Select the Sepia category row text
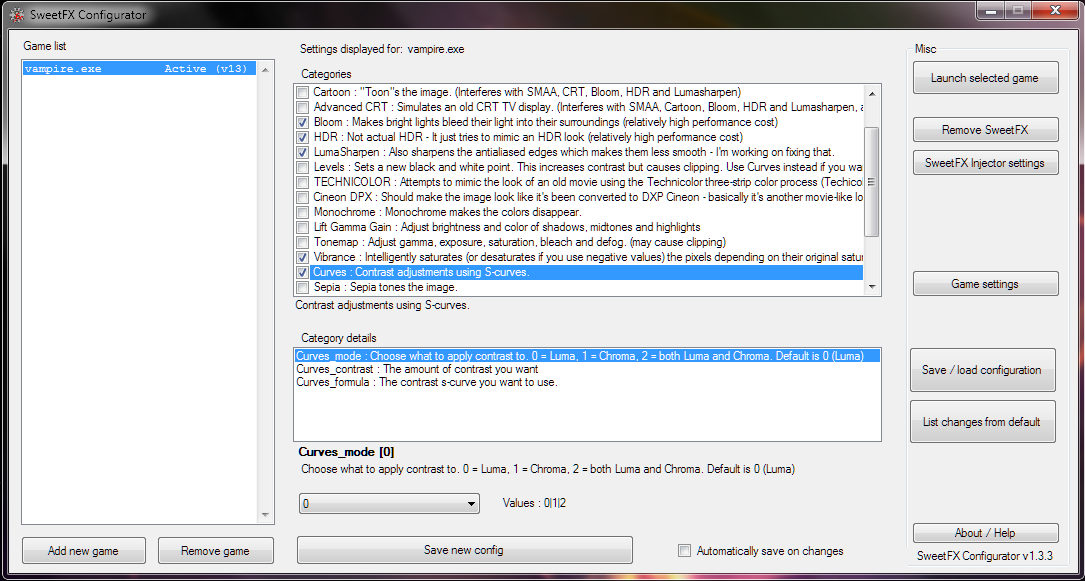The image size is (1085, 581). (x=385, y=287)
